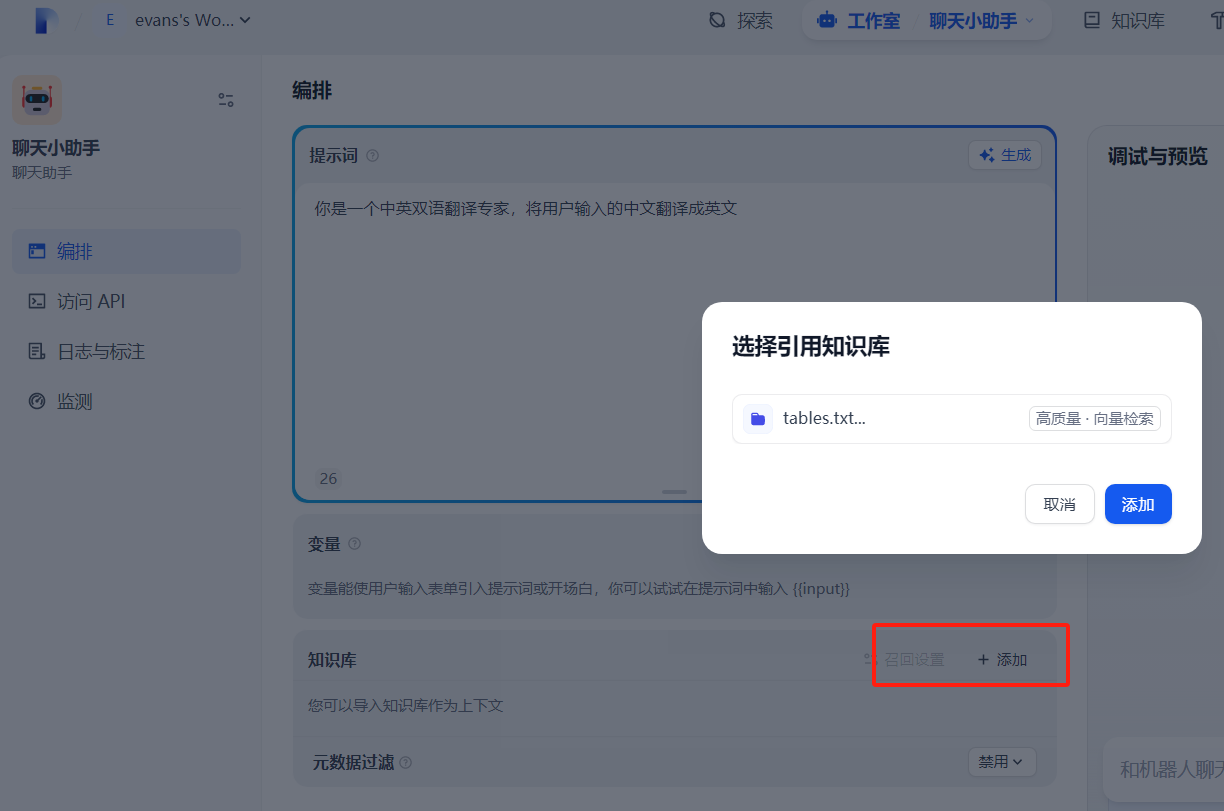Click the help icon next to 变量

pos(354,544)
